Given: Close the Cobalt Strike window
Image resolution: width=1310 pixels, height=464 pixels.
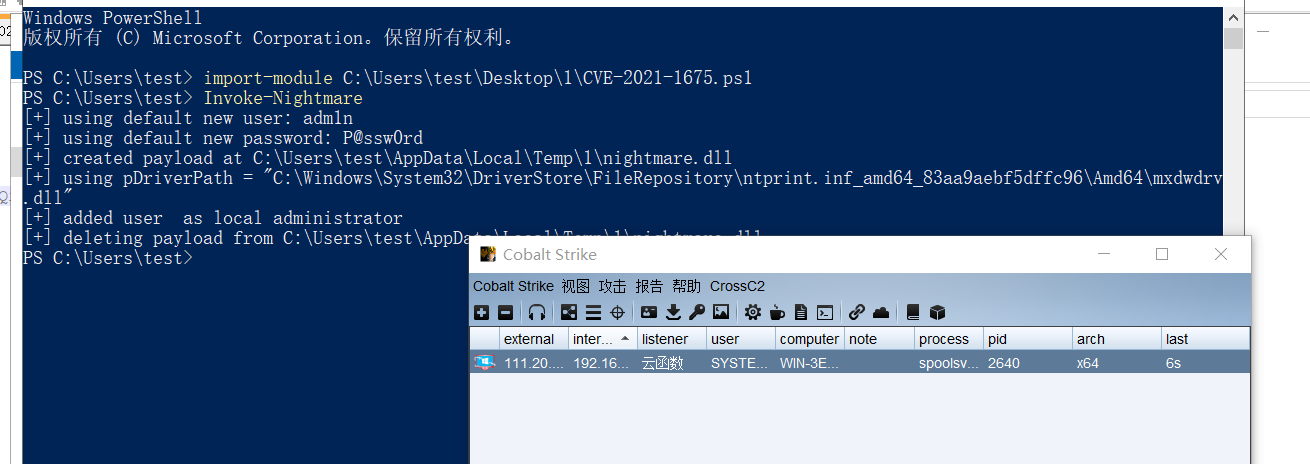Looking at the screenshot, I should click(x=1221, y=254).
